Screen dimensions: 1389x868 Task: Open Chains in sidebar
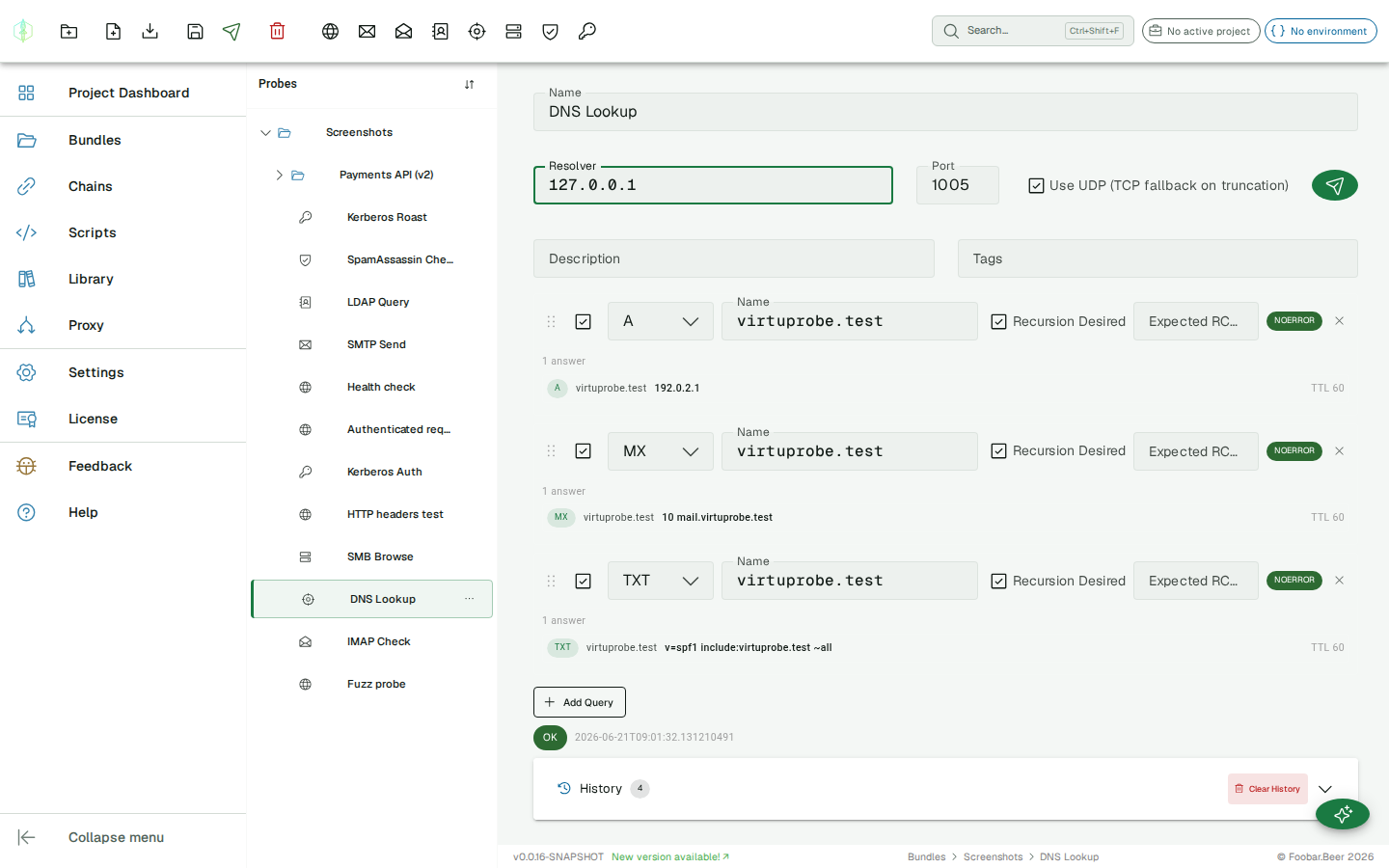[x=123, y=186]
